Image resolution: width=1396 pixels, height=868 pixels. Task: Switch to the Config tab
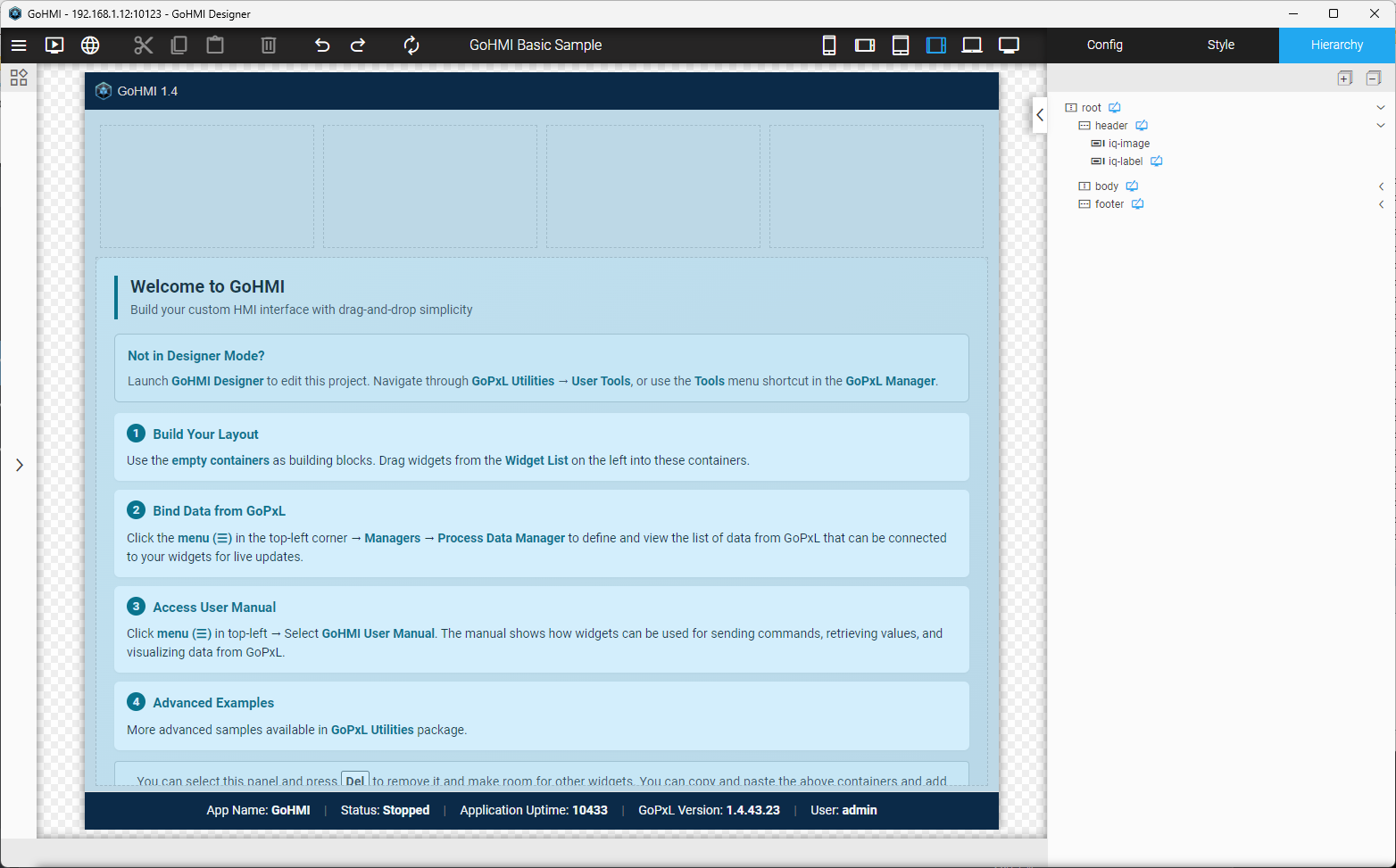1104,45
